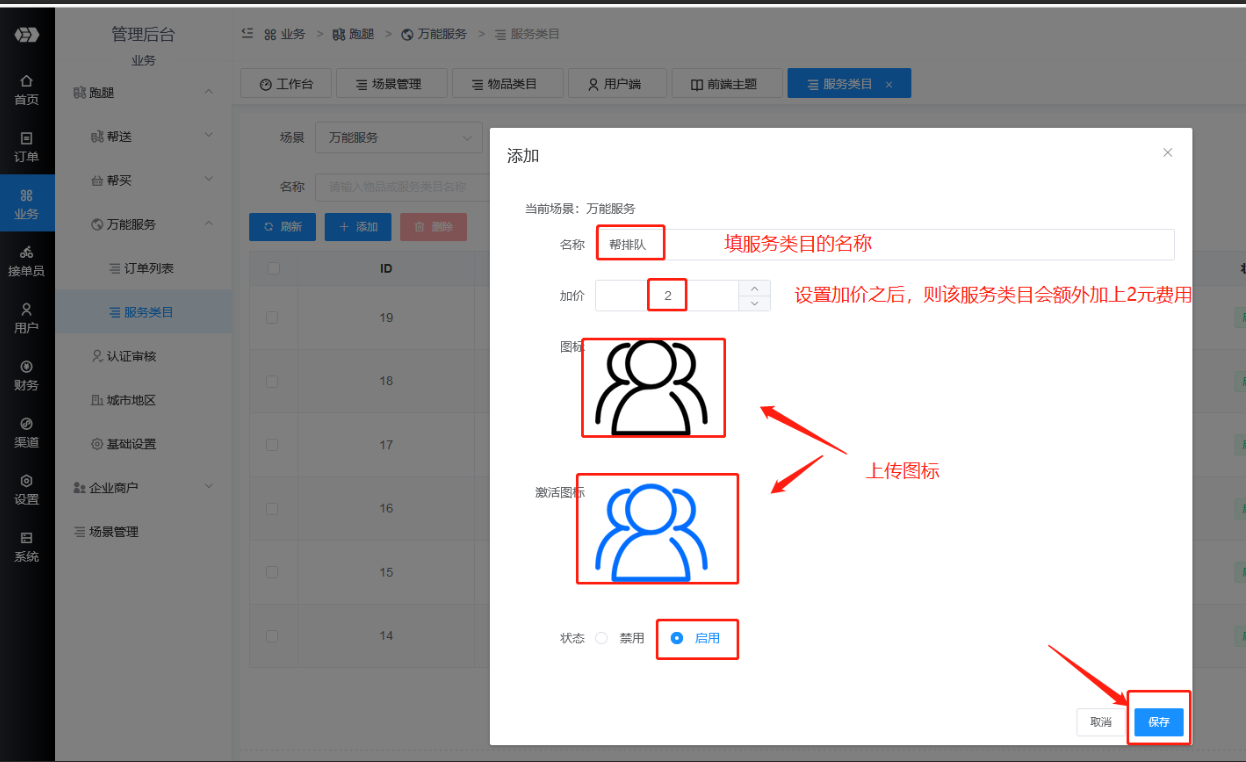The image size is (1246, 762).
Task: Open the 设置 settings sidebar icon
Action: (x=27, y=488)
